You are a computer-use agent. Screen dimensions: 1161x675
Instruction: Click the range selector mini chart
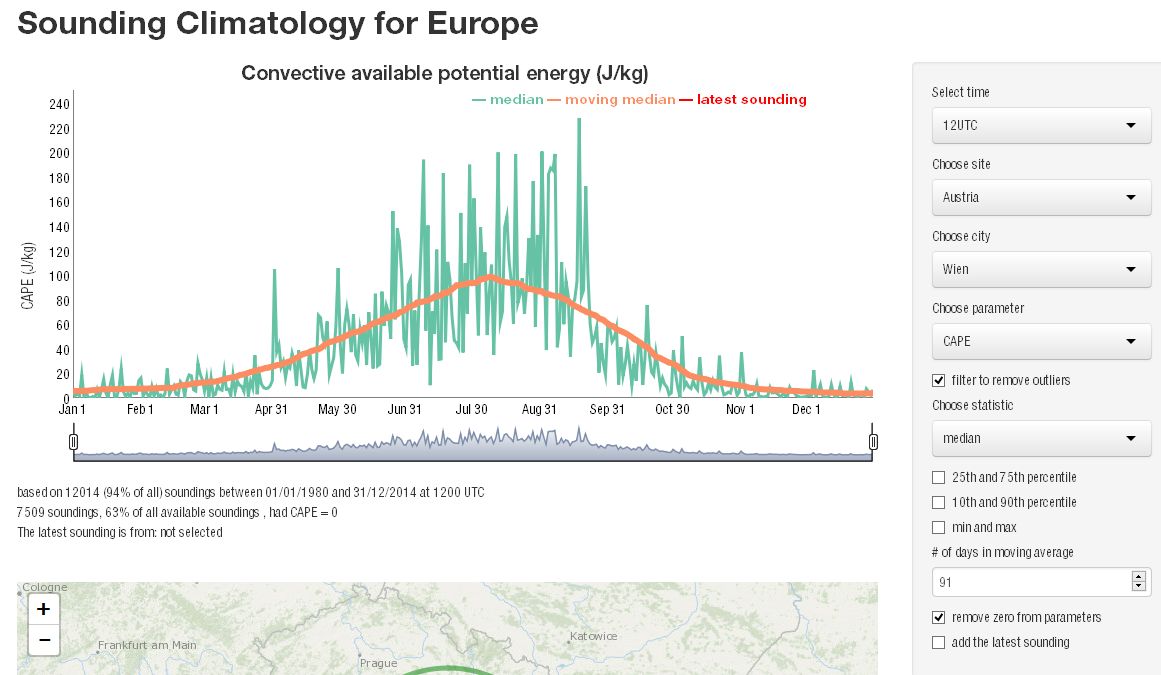473,443
